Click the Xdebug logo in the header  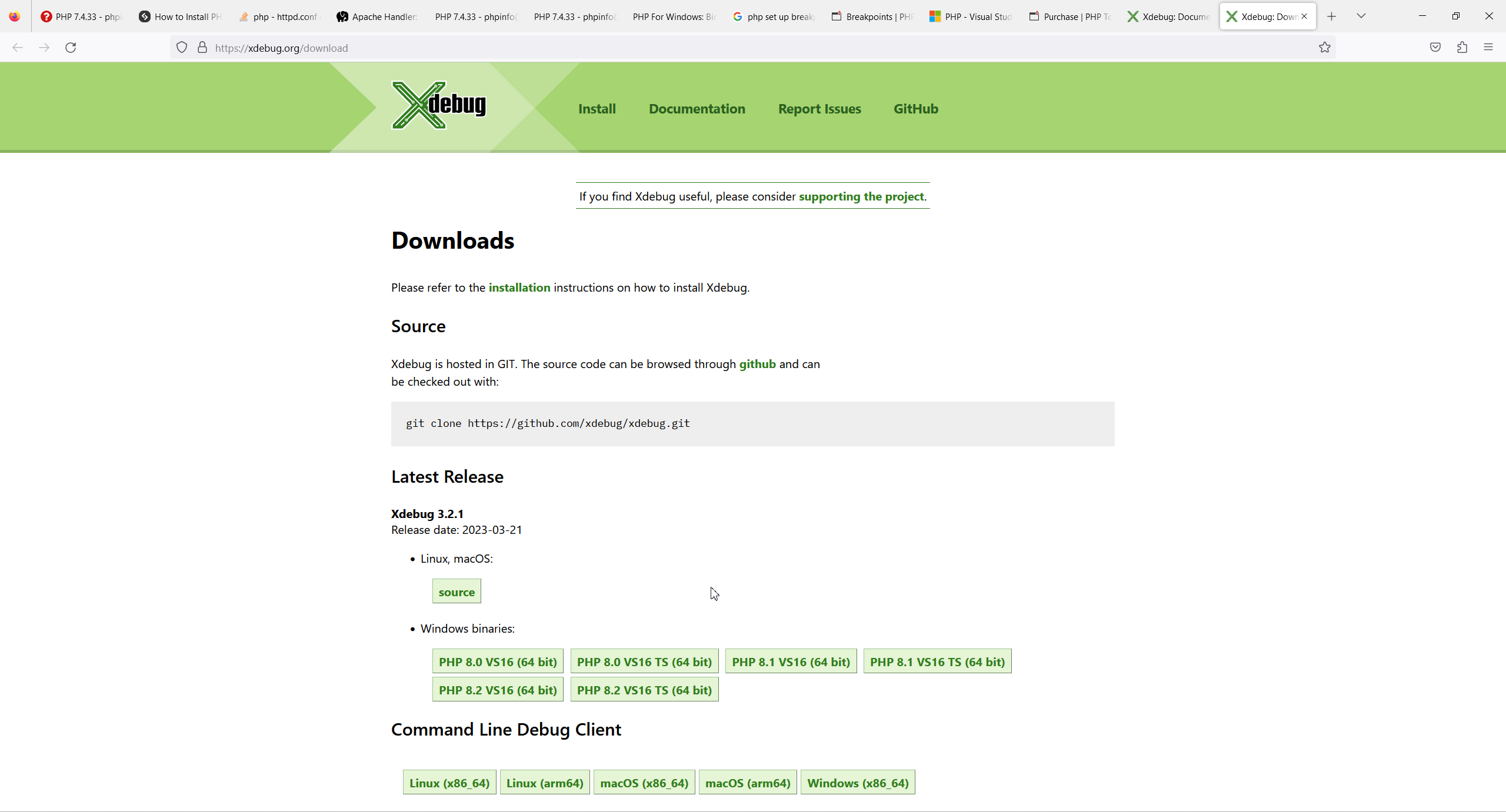pyautogui.click(x=439, y=105)
